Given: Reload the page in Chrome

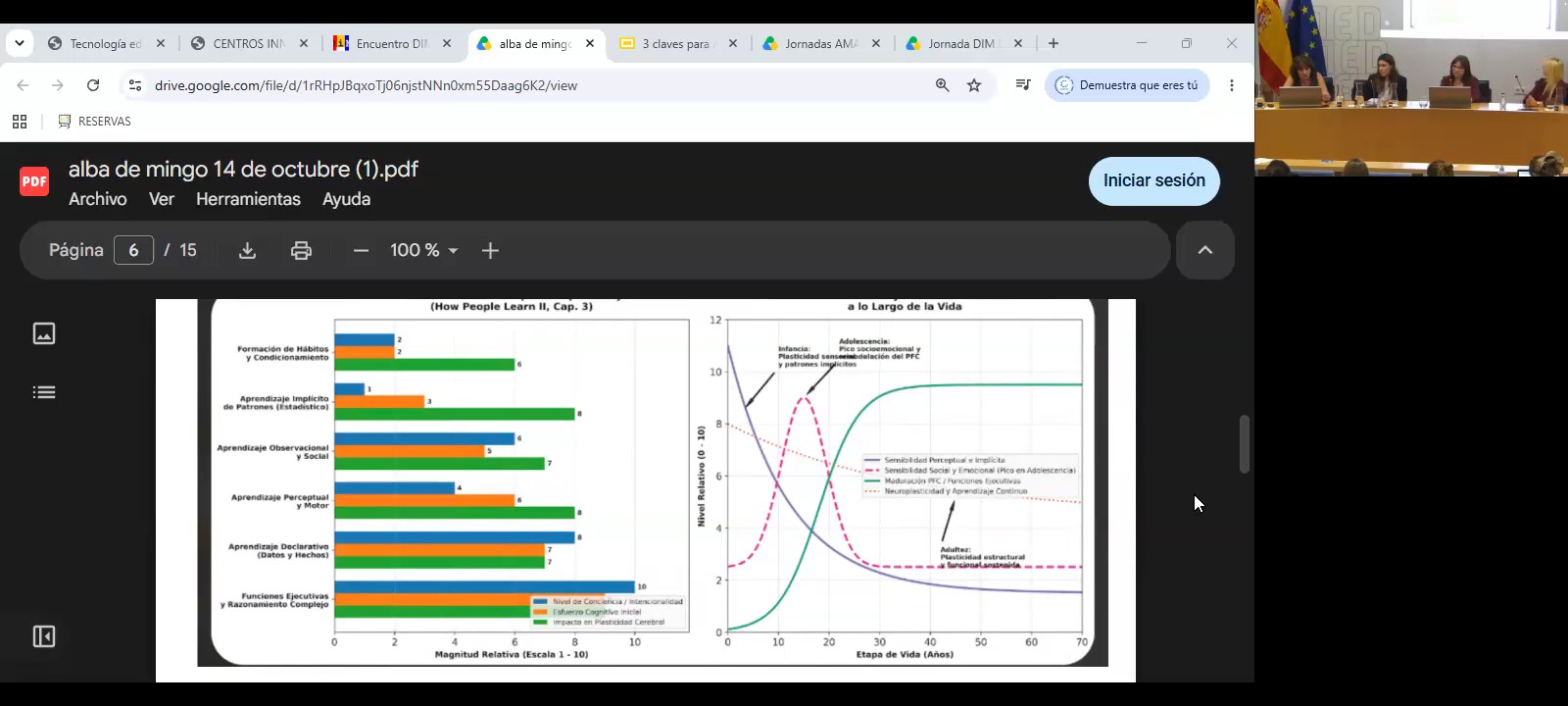Looking at the screenshot, I should [x=93, y=85].
